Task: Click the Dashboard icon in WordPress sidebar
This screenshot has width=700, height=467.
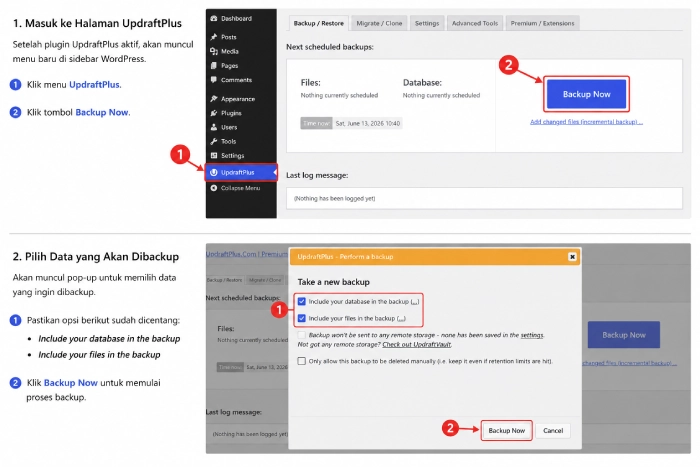Action: [x=214, y=18]
